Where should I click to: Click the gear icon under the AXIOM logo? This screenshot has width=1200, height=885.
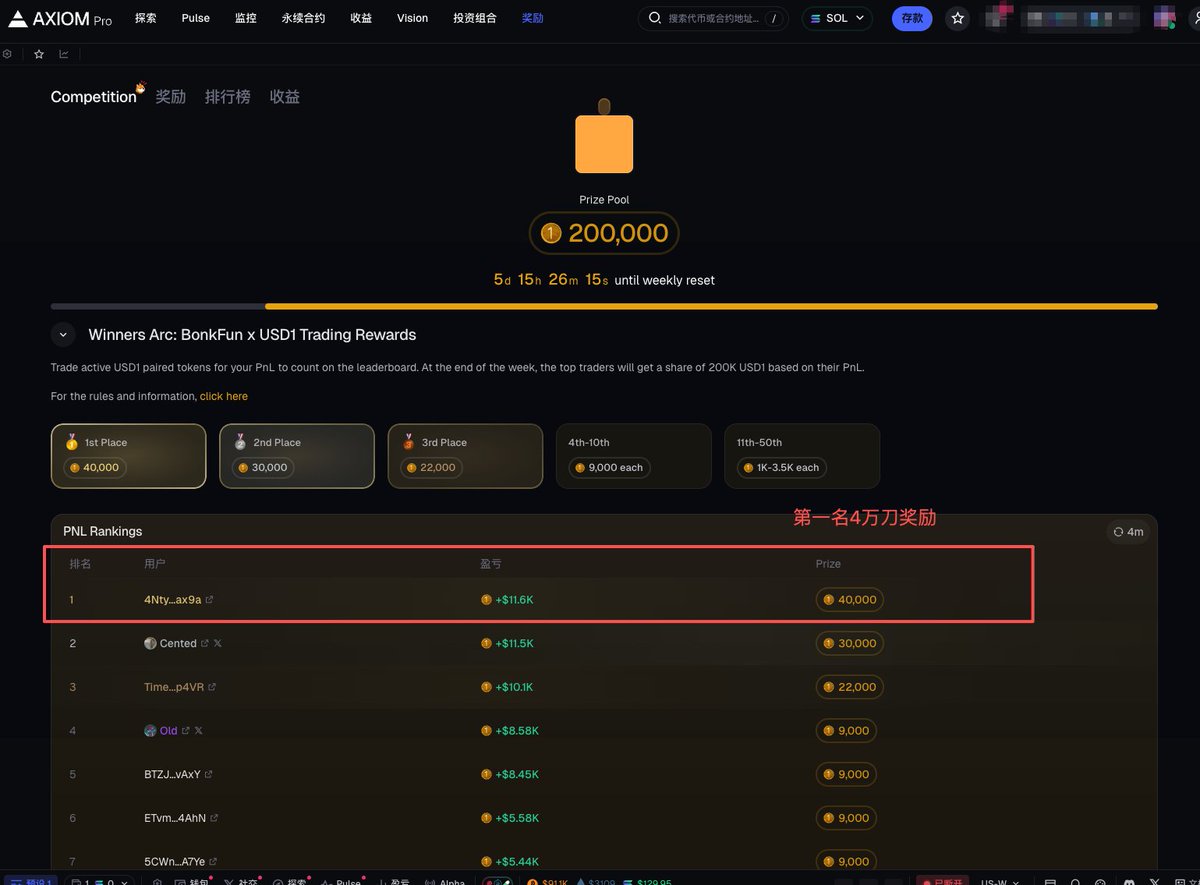tap(8, 54)
